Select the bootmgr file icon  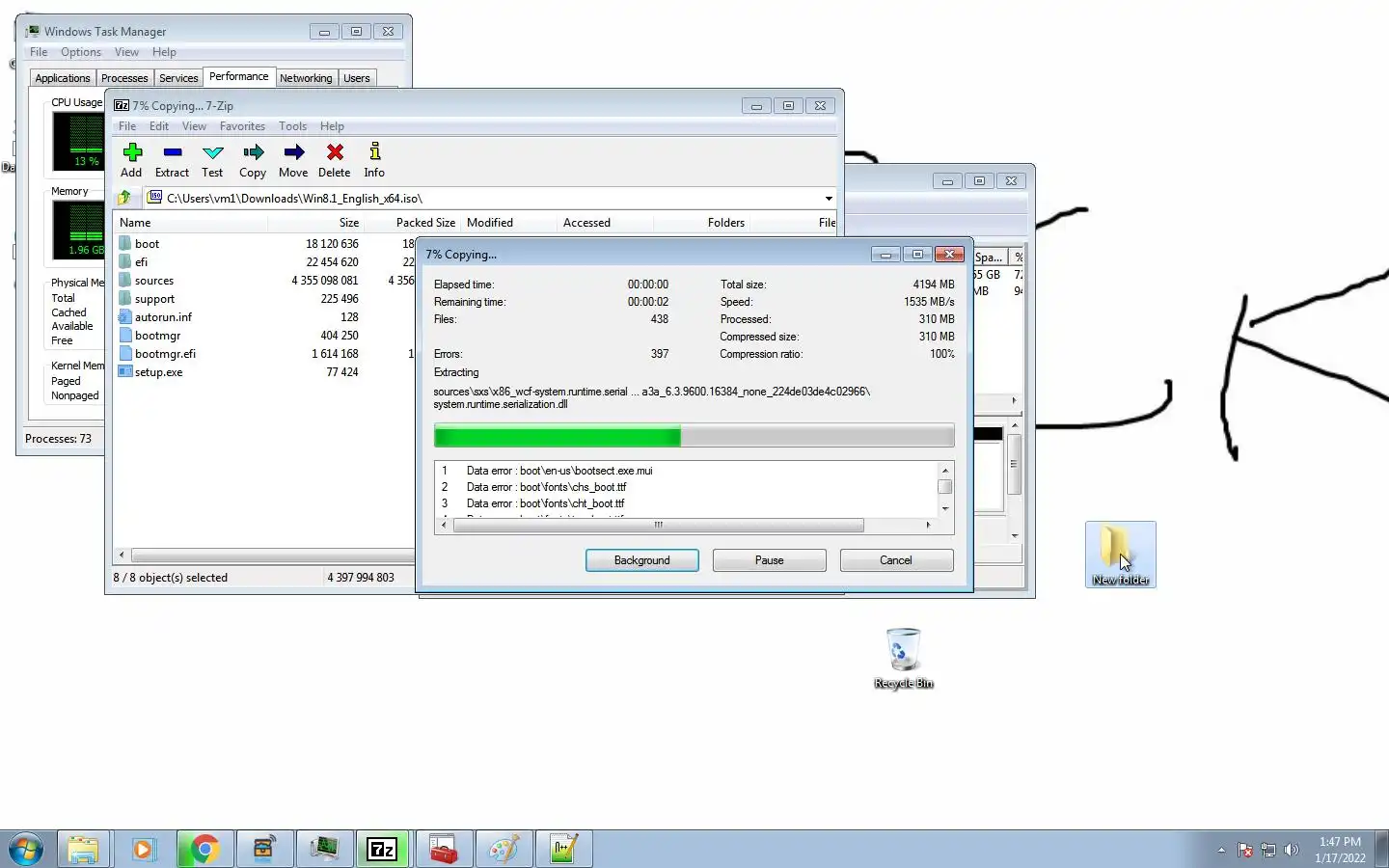tap(124, 336)
